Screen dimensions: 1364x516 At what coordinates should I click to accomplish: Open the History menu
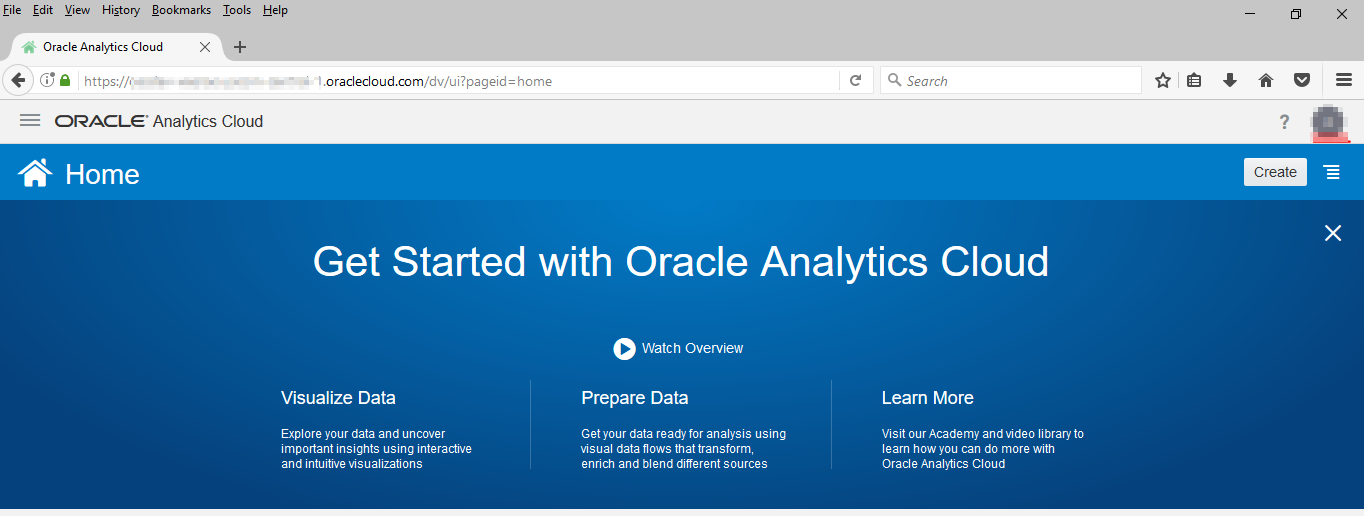pyautogui.click(x=121, y=10)
